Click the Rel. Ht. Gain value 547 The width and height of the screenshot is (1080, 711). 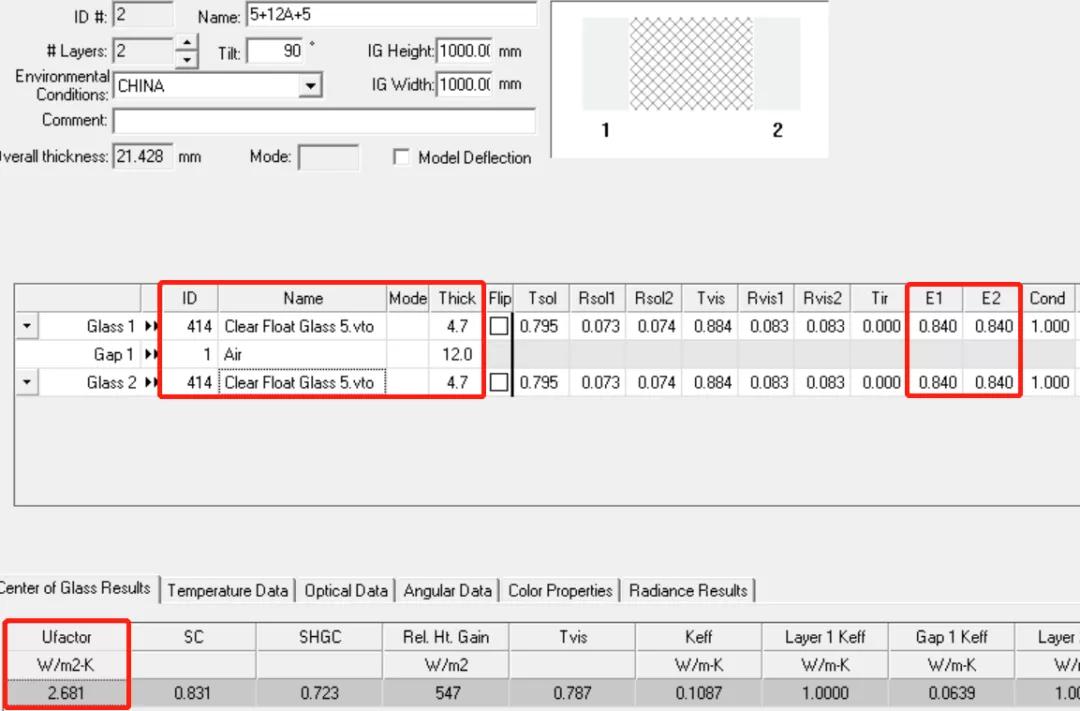(446, 693)
